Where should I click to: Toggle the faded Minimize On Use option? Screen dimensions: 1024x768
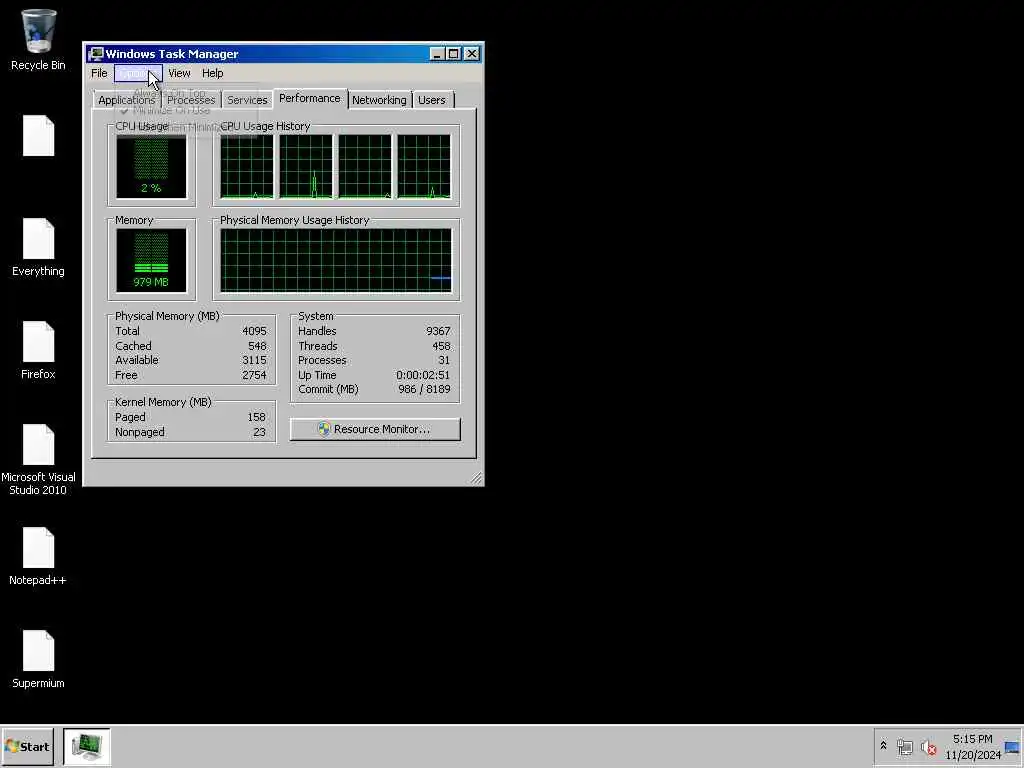point(171,110)
